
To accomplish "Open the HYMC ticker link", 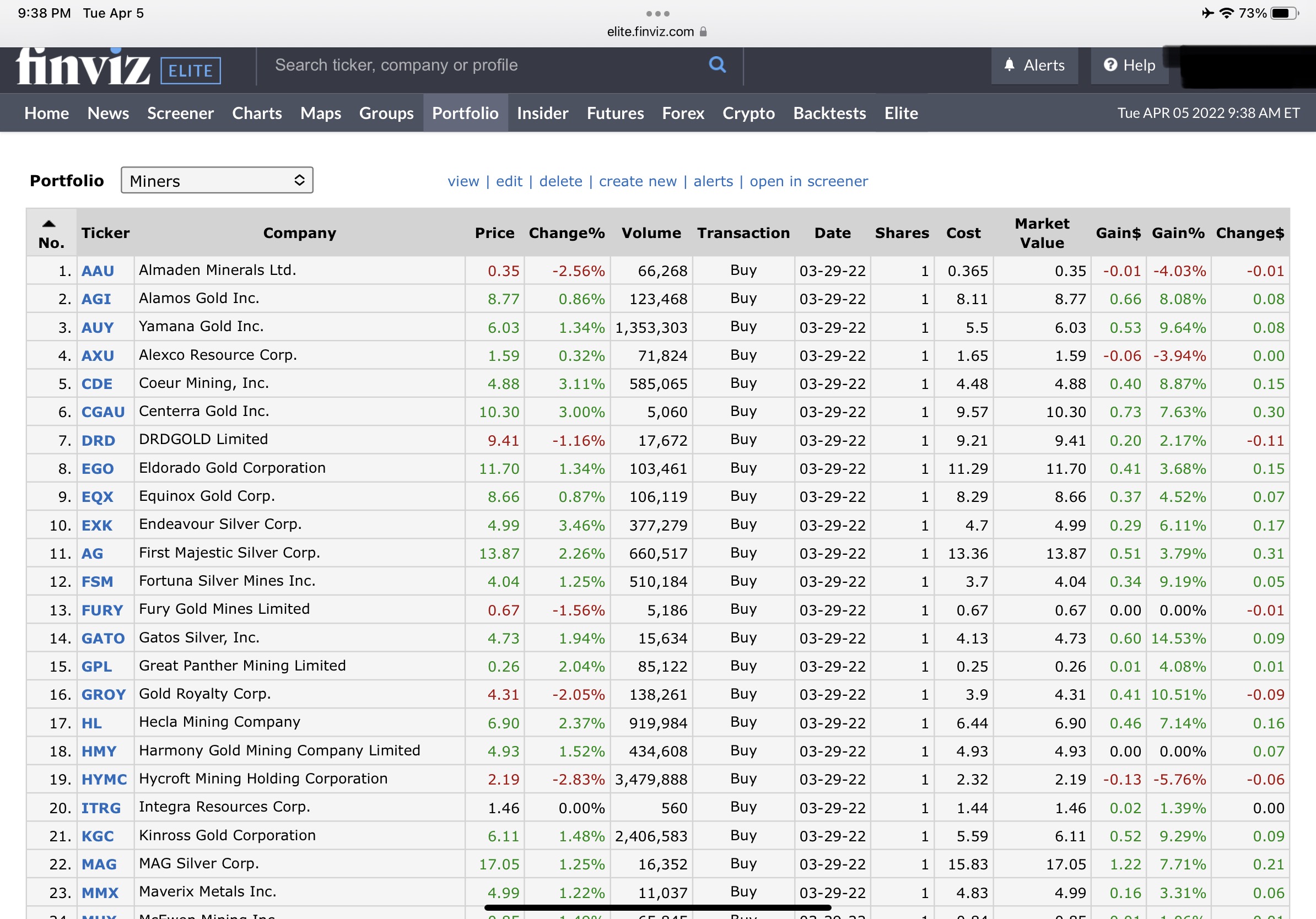I will click(x=104, y=780).
